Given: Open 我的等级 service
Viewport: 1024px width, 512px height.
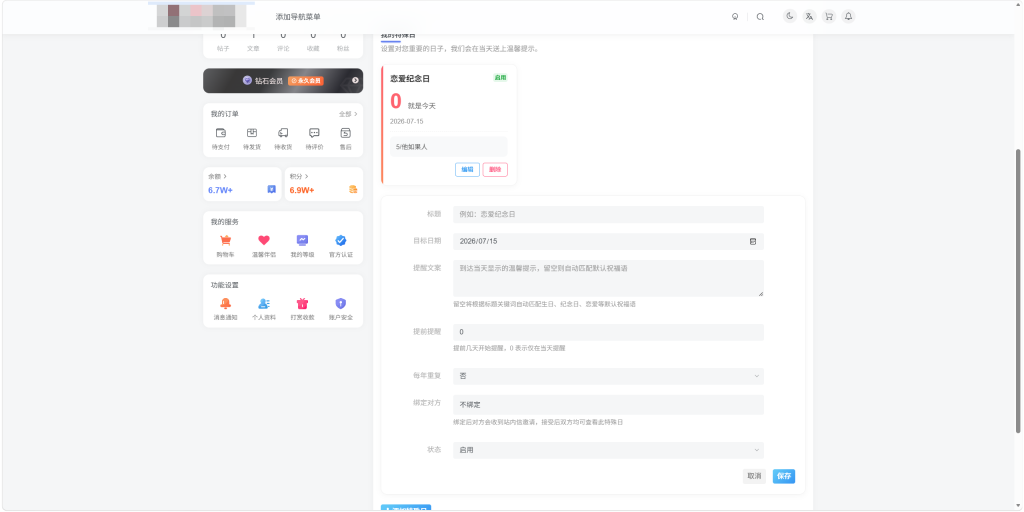Looking at the screenshot, I should [302, 246].
